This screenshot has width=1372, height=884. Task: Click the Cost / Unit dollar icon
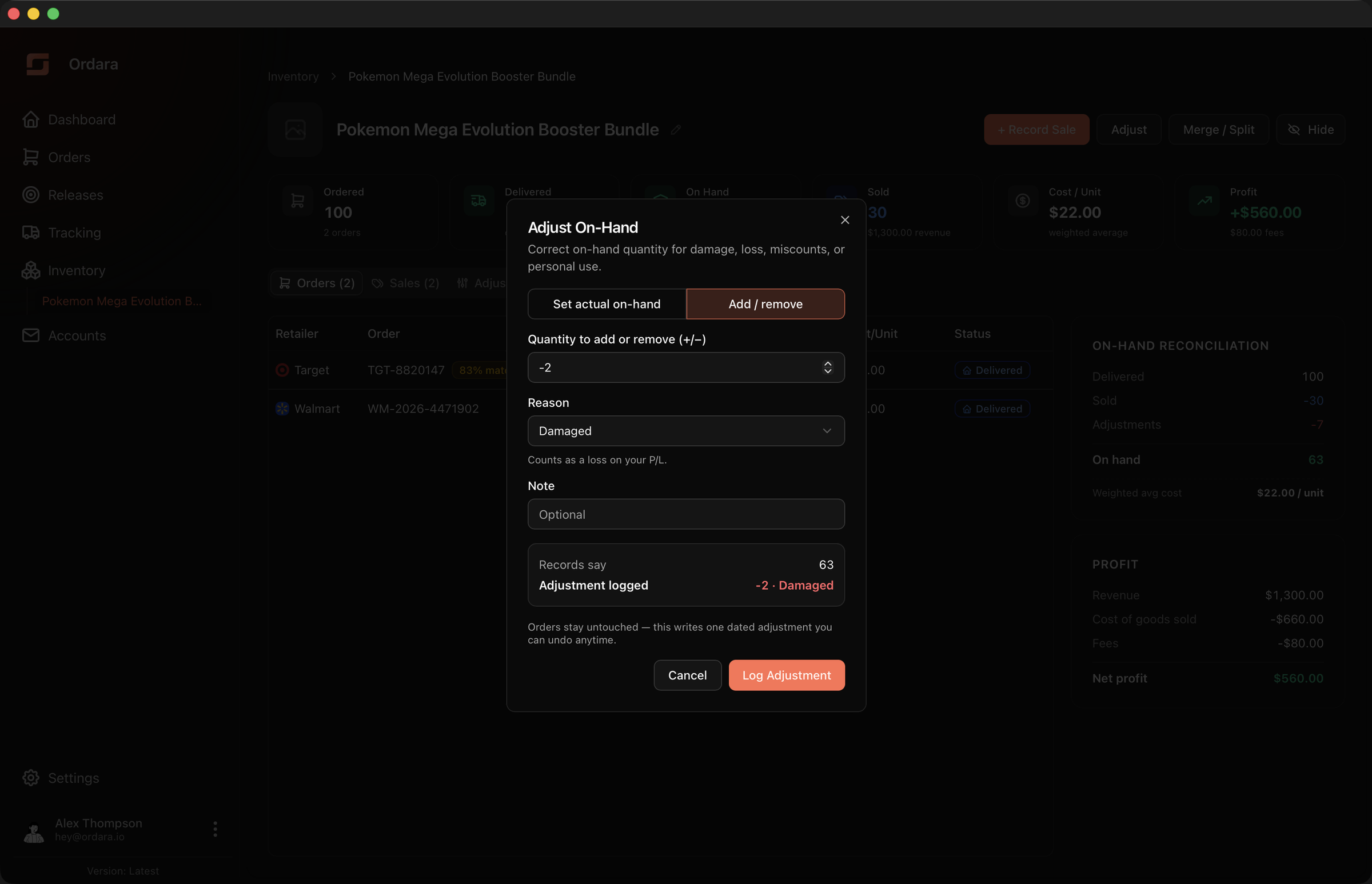1023,201
